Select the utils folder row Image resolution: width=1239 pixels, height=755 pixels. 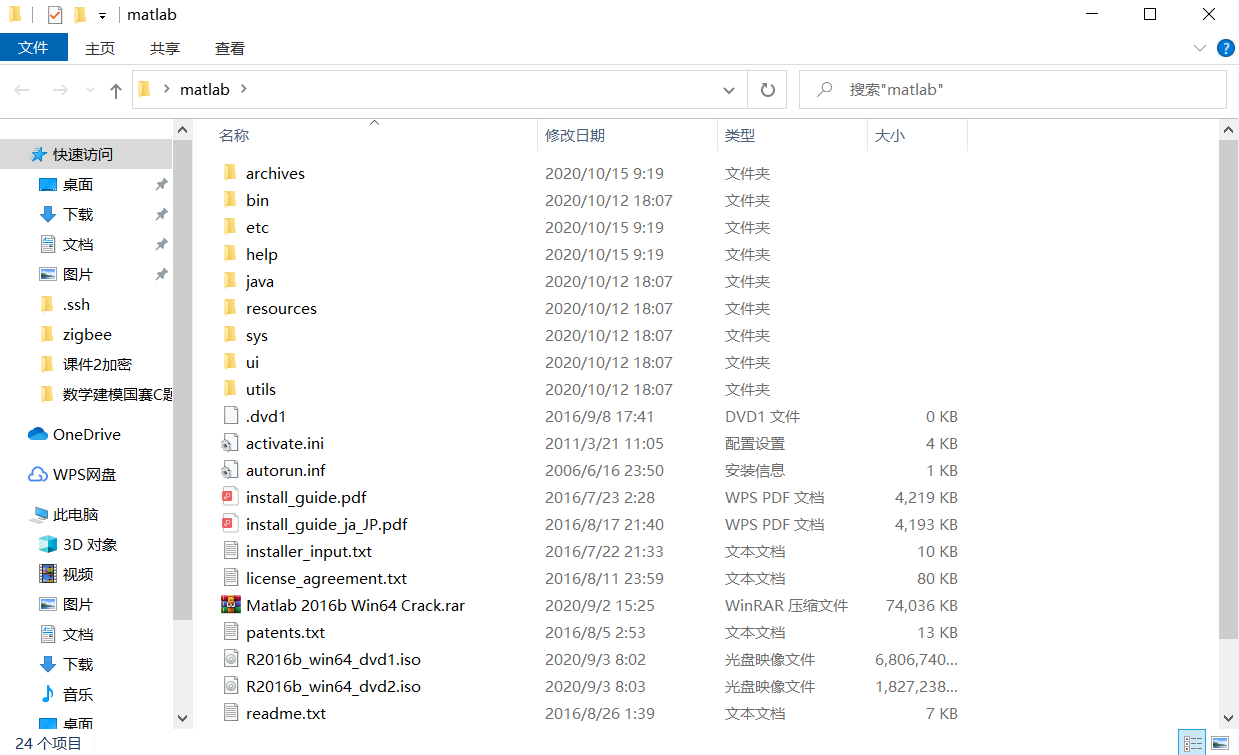point(590,389)
